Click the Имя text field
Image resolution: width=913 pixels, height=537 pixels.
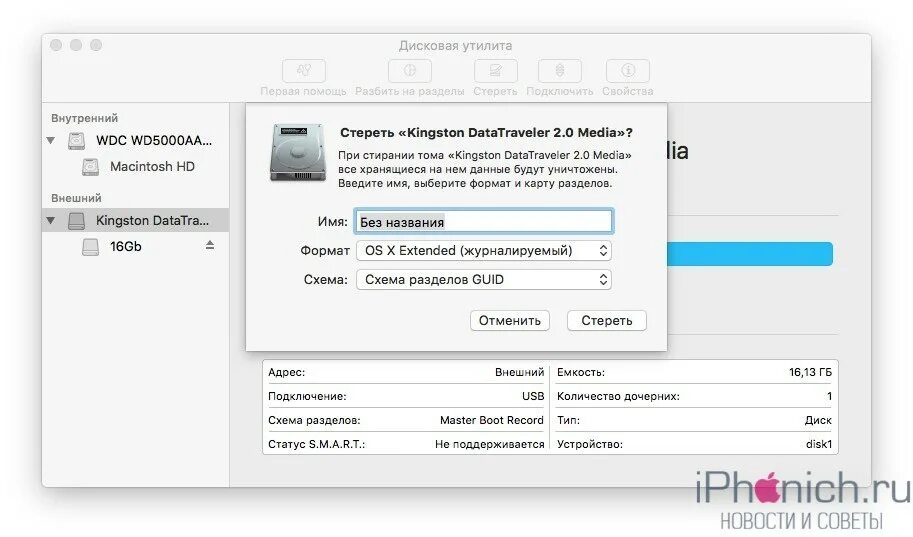tap(484, 221)
